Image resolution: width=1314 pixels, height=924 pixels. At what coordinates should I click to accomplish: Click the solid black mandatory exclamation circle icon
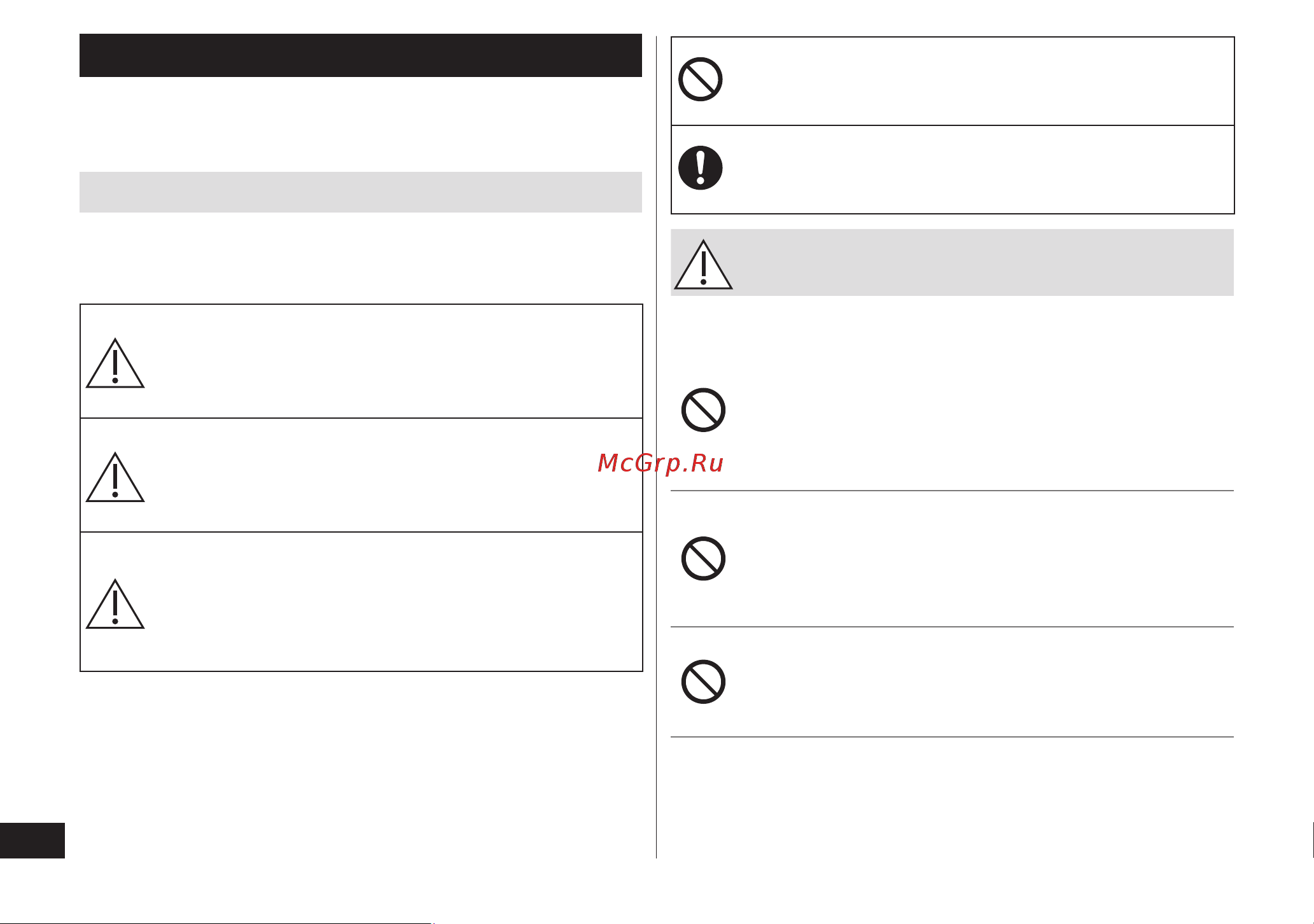point(700,168)
